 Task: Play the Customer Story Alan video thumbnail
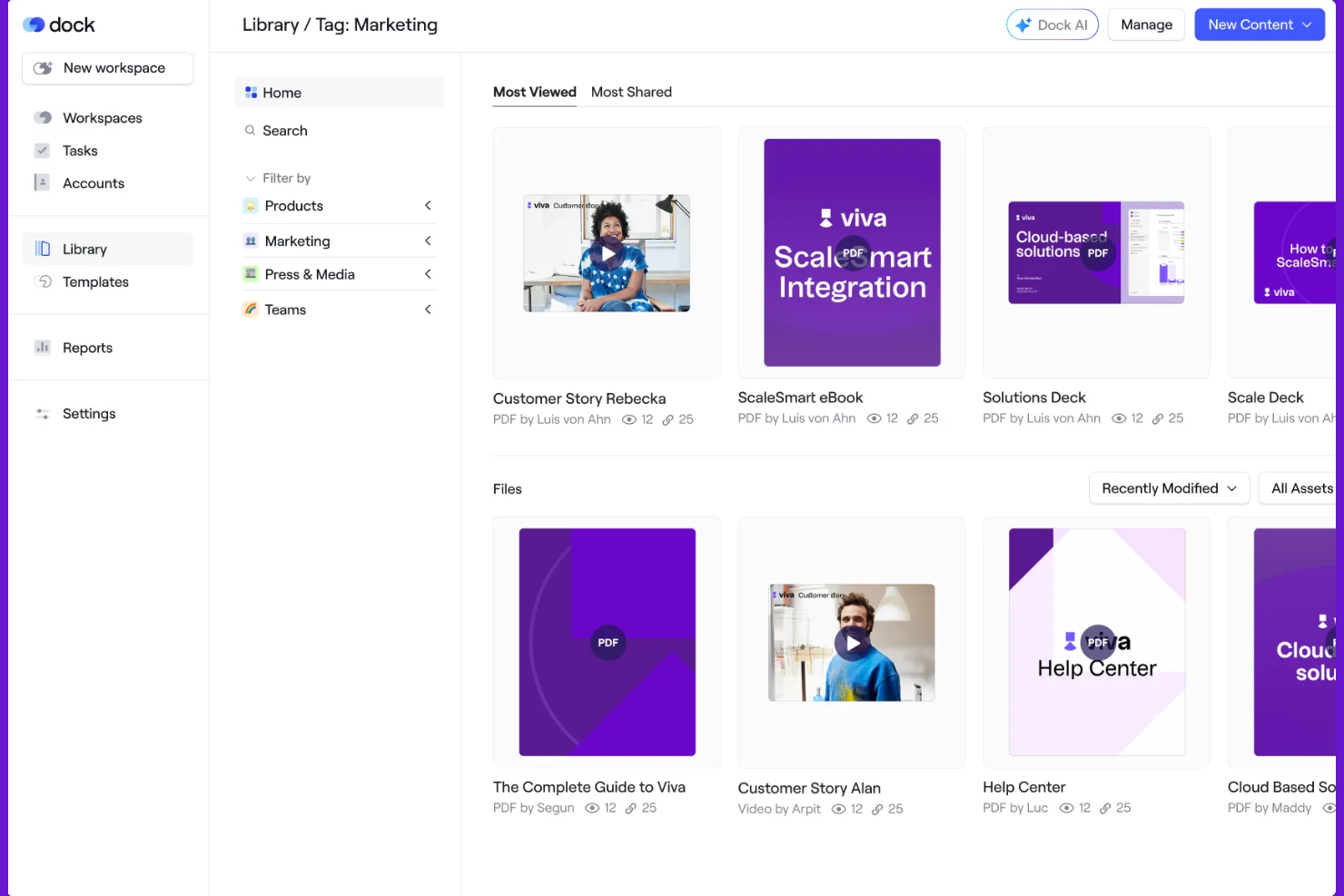coord(852,643)
